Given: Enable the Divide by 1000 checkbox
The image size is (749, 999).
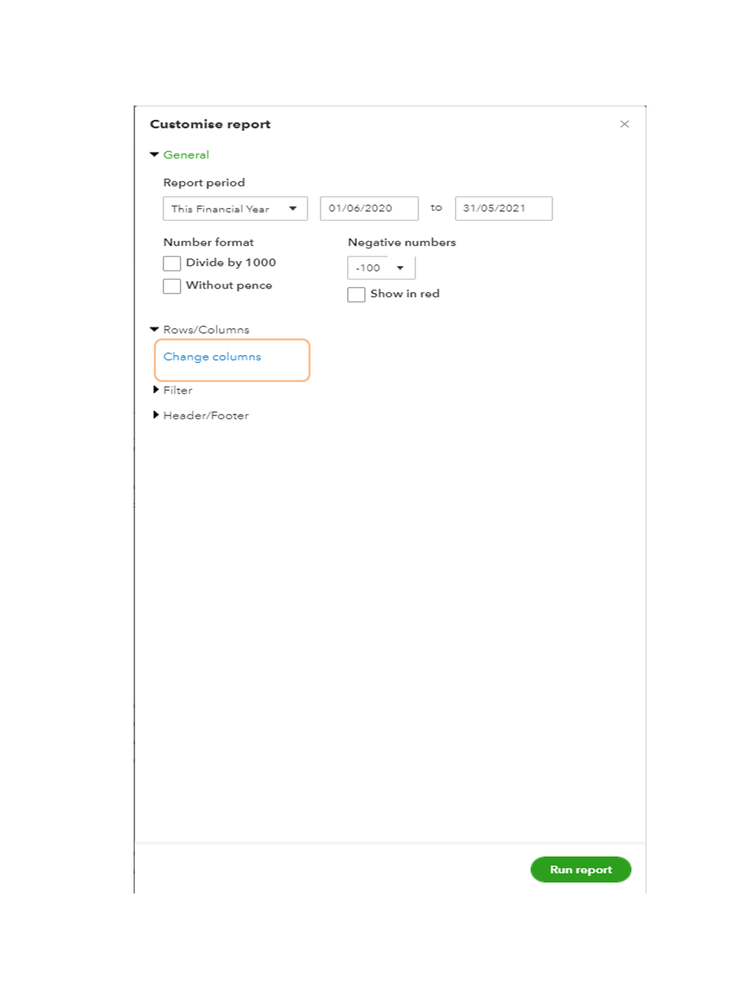Looking at the screenshot, I should [172, 264].
